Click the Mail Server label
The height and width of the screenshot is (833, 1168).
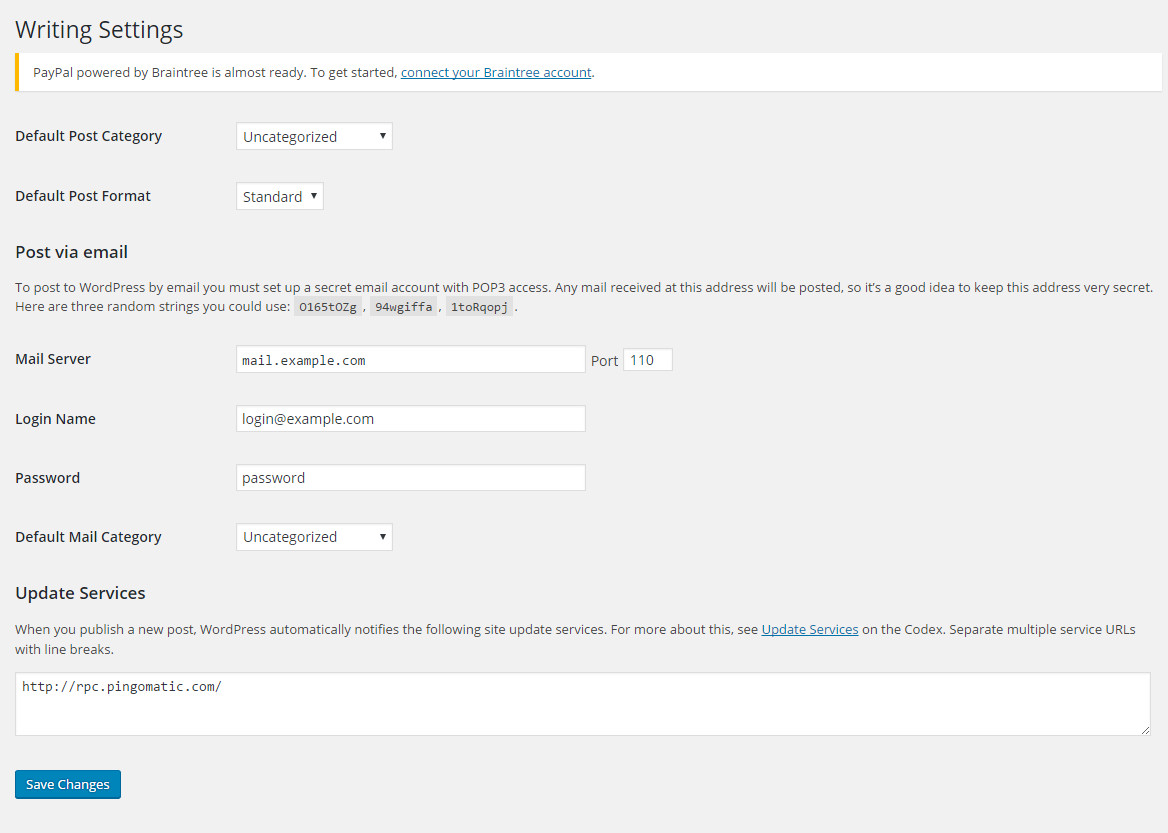click(x=53, y=359)
